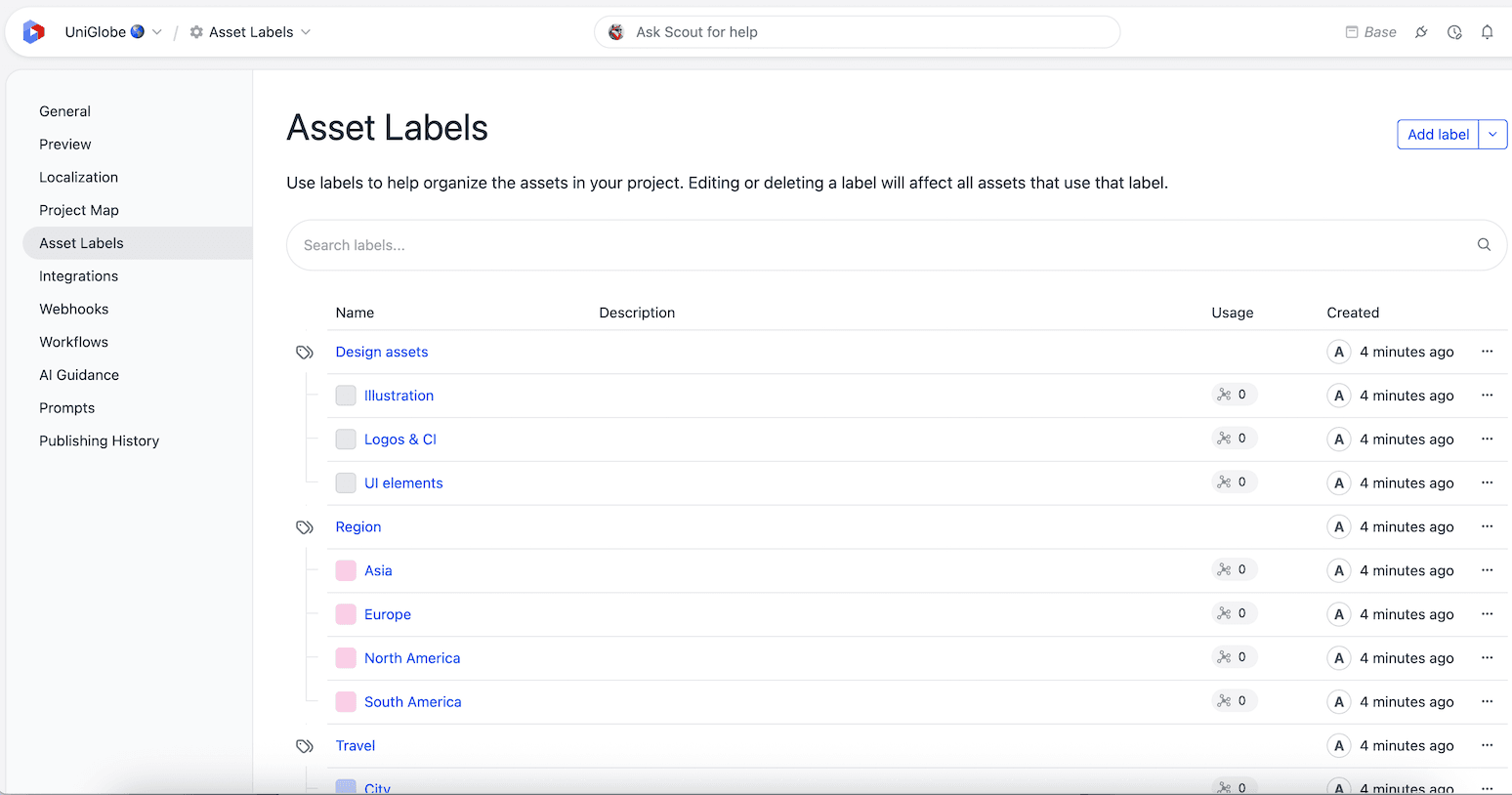Click the search magnifier in the labels search bar

point(1484,244)
